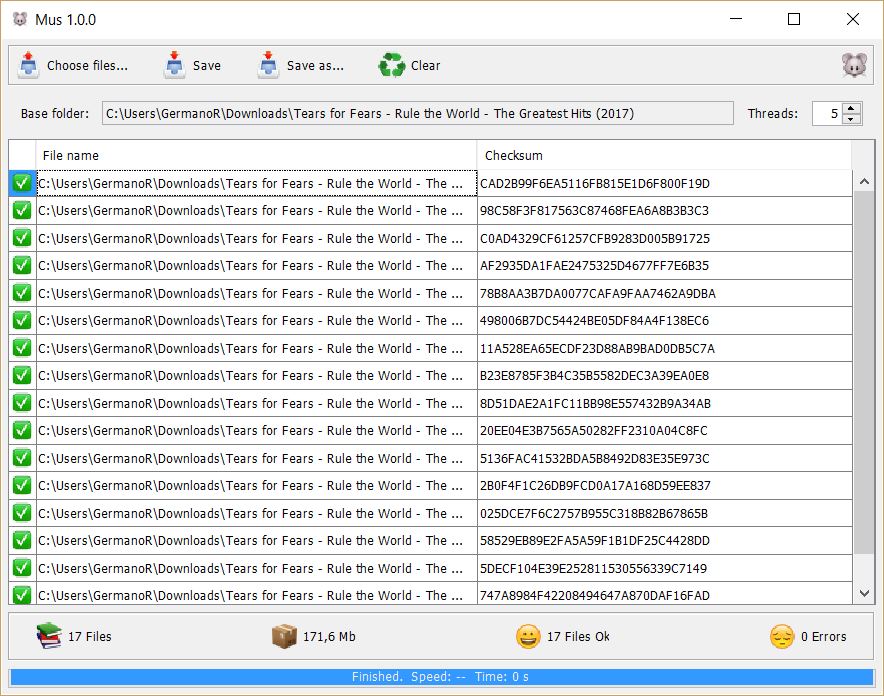The width and height of the screenshot is (884, 696).
Task: Click the green check for checksum B23E8785F3B4C35B5582DEC3A39EA0E8
Action: [x=22, y=375]
